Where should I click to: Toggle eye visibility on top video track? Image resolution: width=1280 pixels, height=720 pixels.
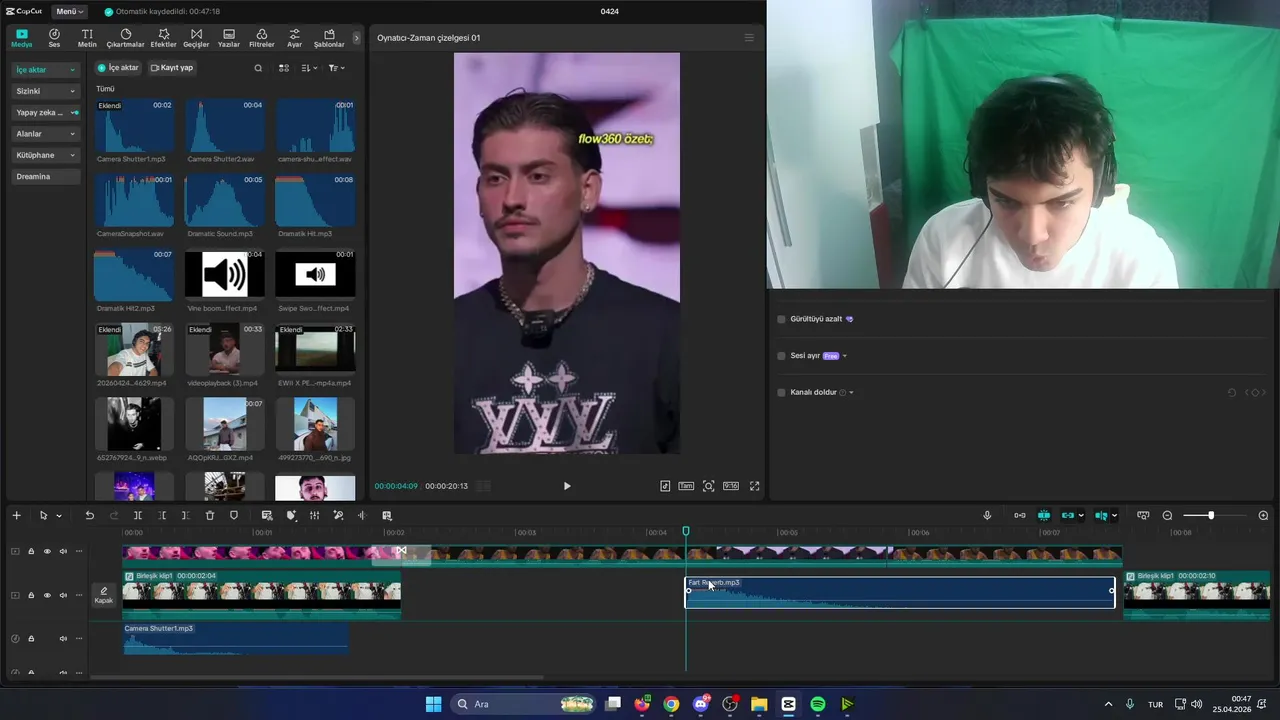tap(46, 551)
